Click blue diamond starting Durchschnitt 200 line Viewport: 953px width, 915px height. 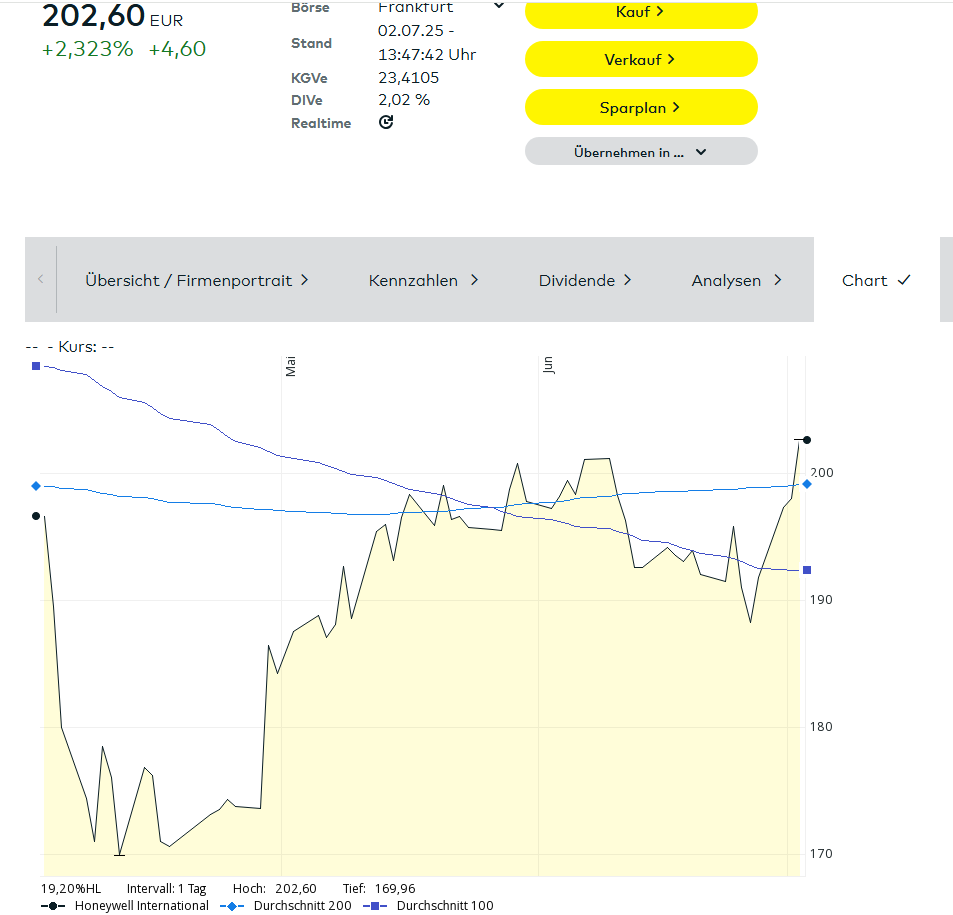36,486
